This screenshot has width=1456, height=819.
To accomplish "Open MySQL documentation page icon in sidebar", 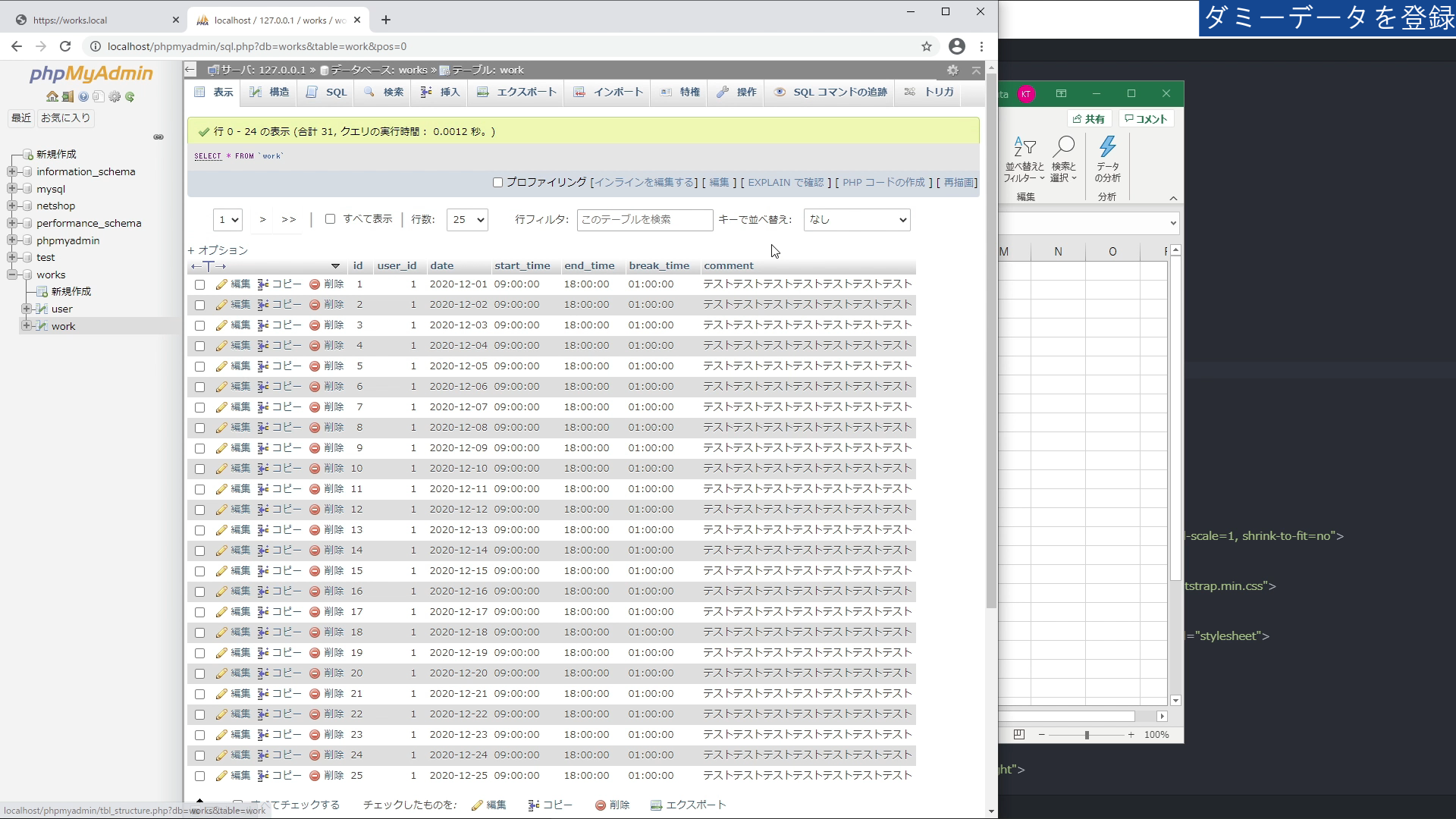I will pyautogui.click(x=99, y=96).
